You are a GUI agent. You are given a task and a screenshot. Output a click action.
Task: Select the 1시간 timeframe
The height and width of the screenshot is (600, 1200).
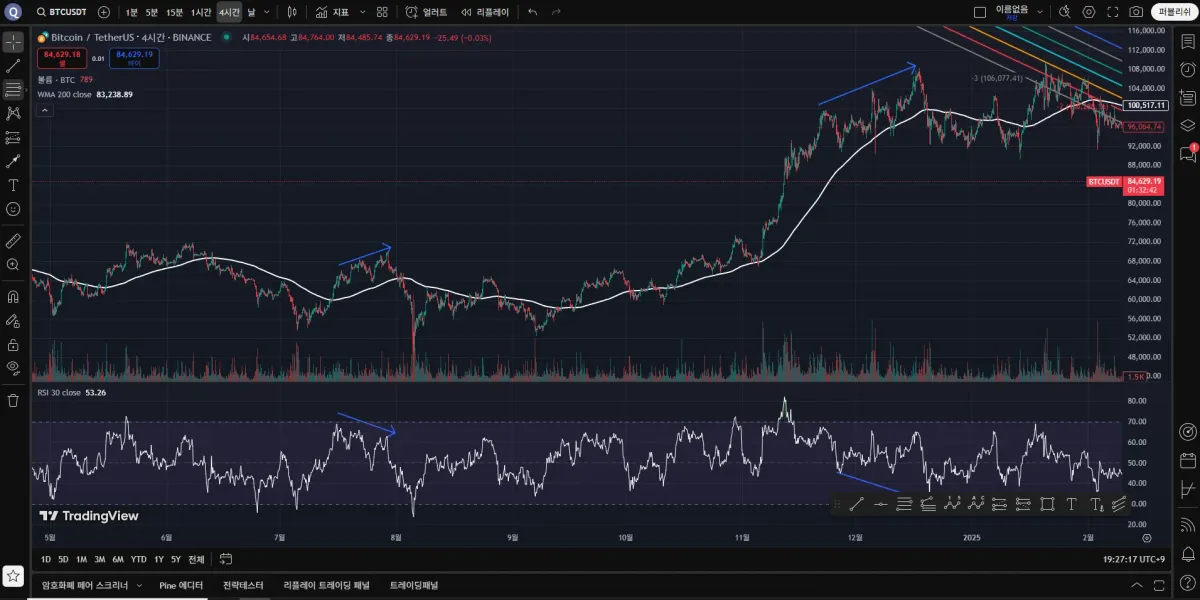point(201,12)
